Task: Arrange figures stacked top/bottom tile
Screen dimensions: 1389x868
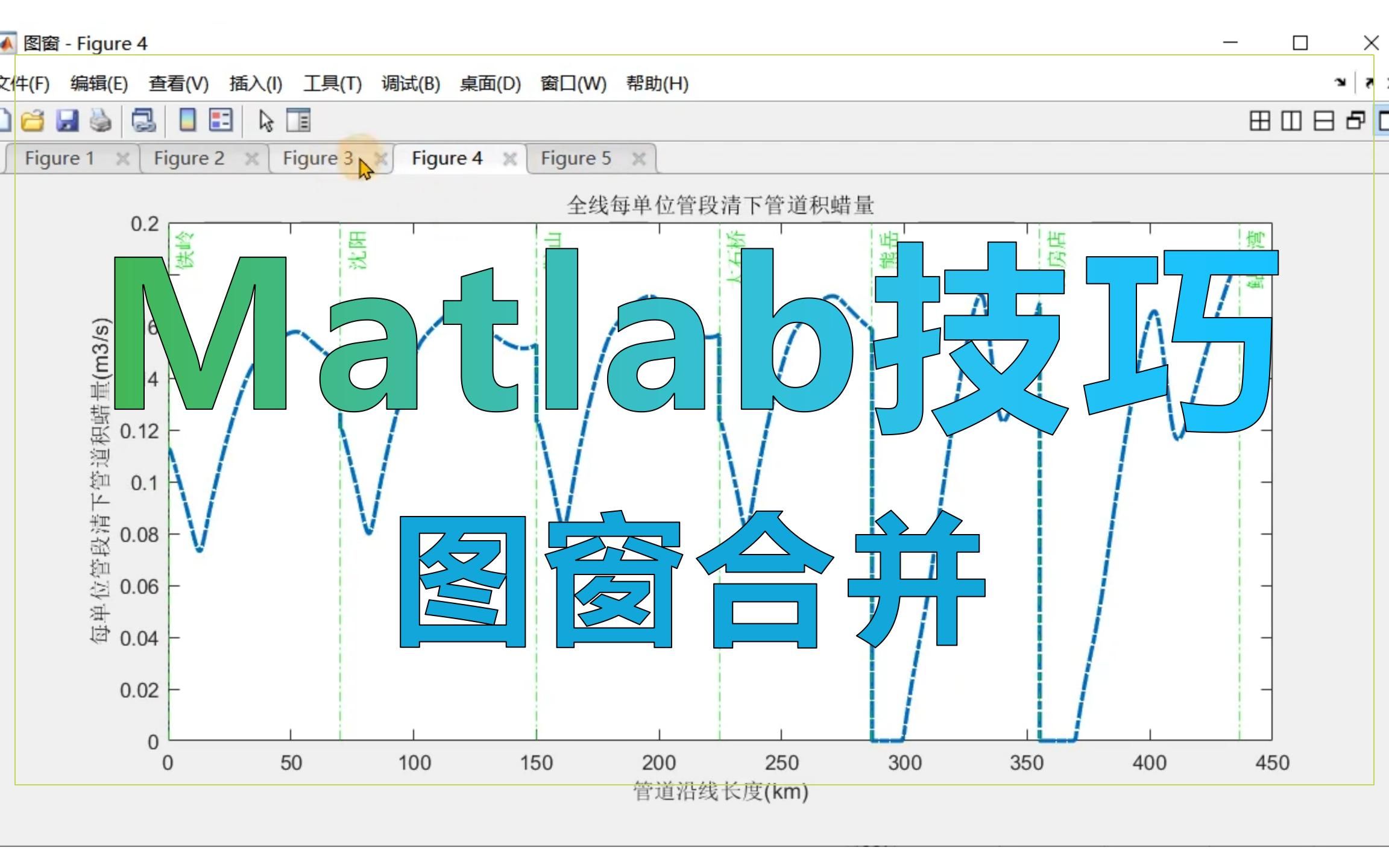Action: (x=1323, y=121)
